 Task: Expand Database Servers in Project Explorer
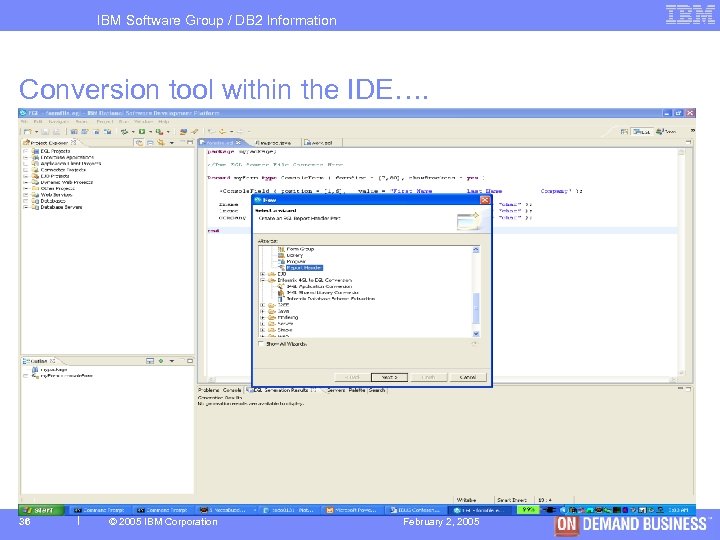click(x=26, y=207)
